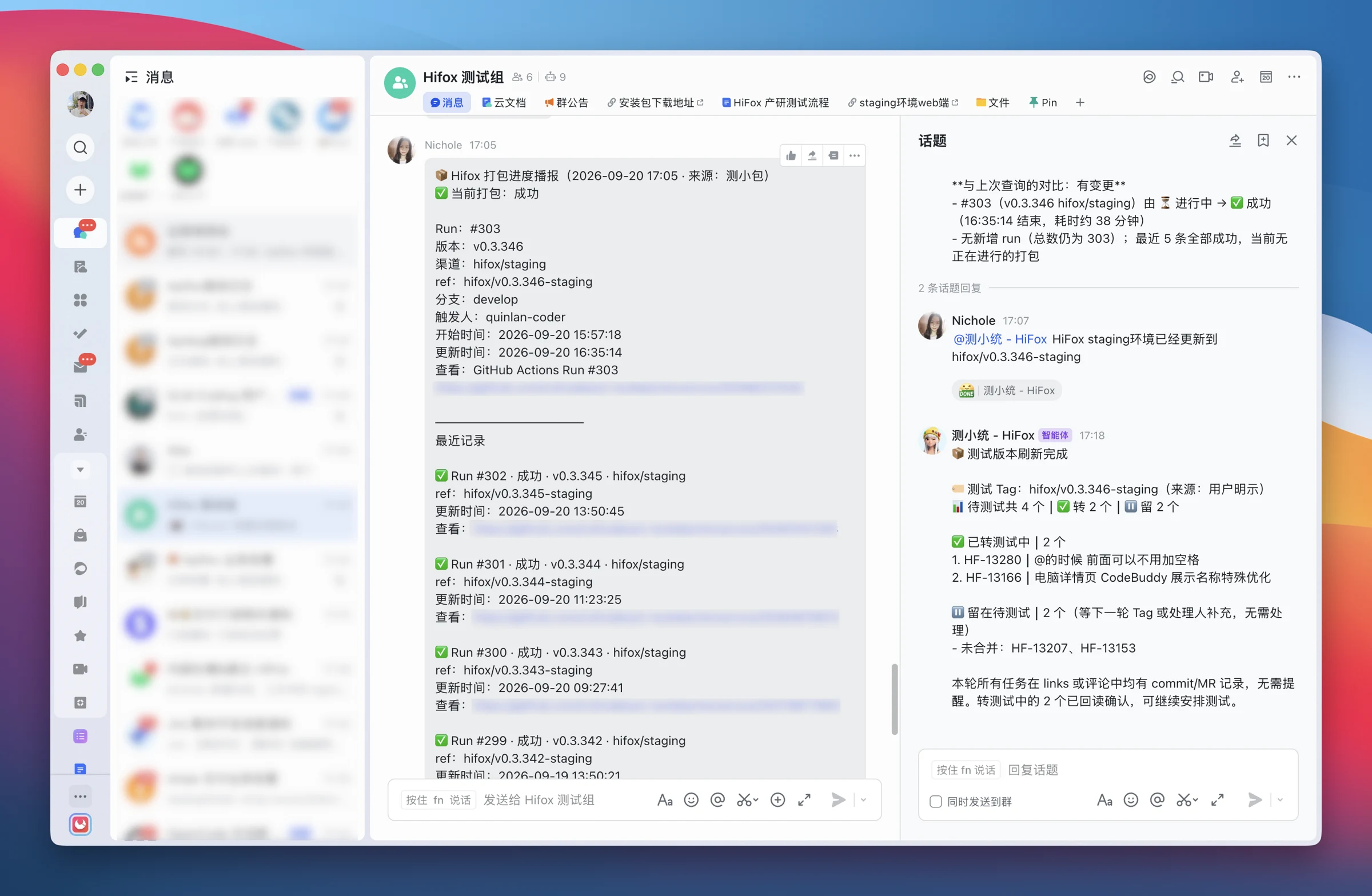This screenshot has height=896, width=1372.
Task: Click the chat message scrollbar
Action: click(894, 699)
